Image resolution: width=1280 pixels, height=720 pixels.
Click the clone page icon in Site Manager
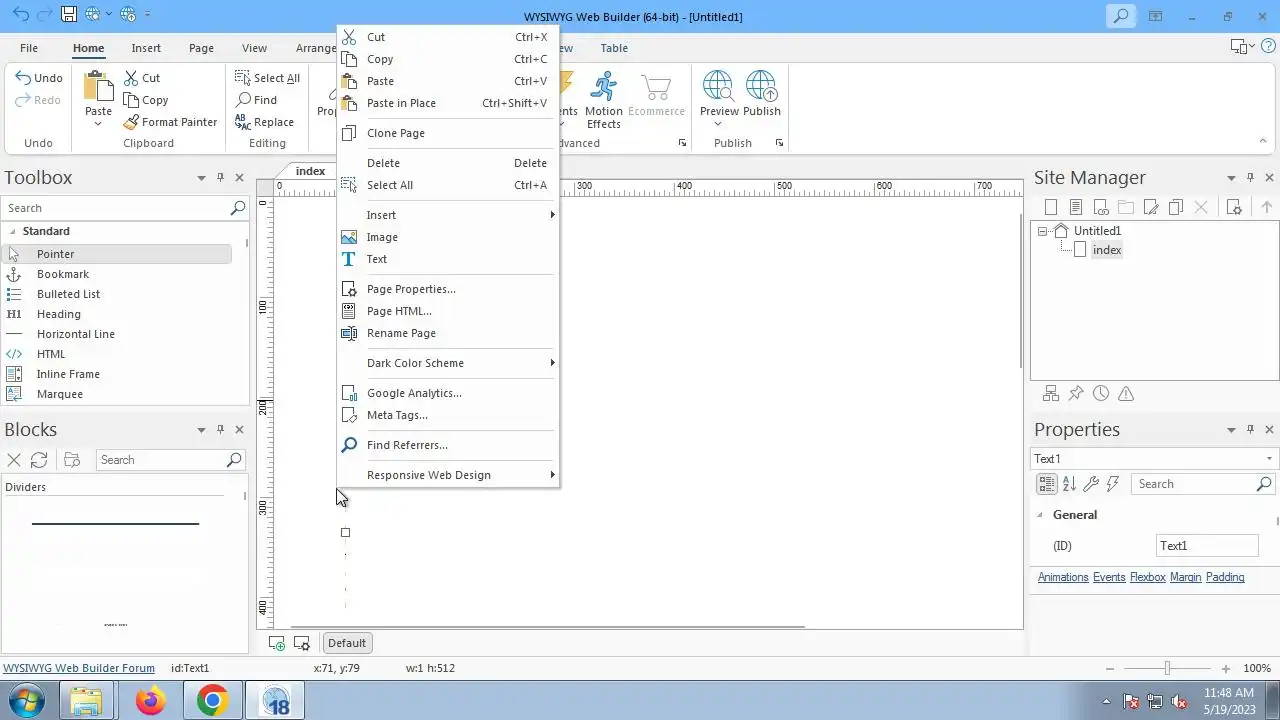1176,207
